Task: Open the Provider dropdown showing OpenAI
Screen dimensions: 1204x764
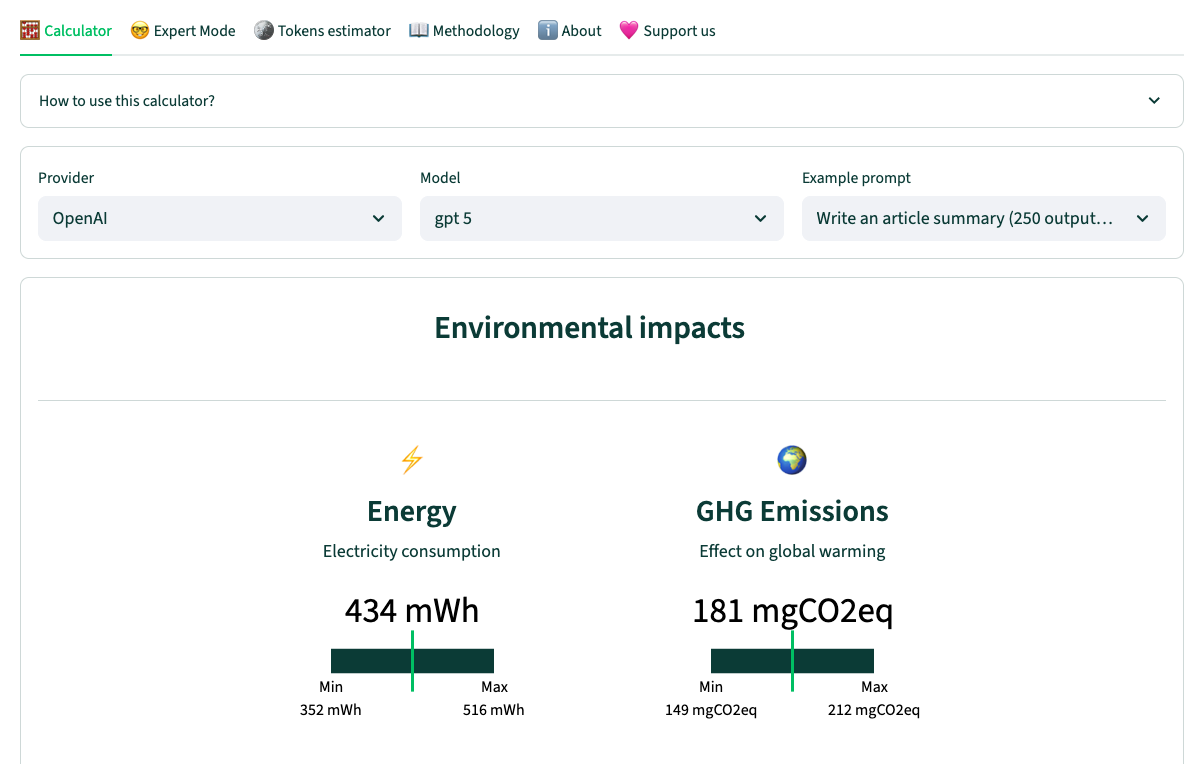Action: [x=220, y=218]
